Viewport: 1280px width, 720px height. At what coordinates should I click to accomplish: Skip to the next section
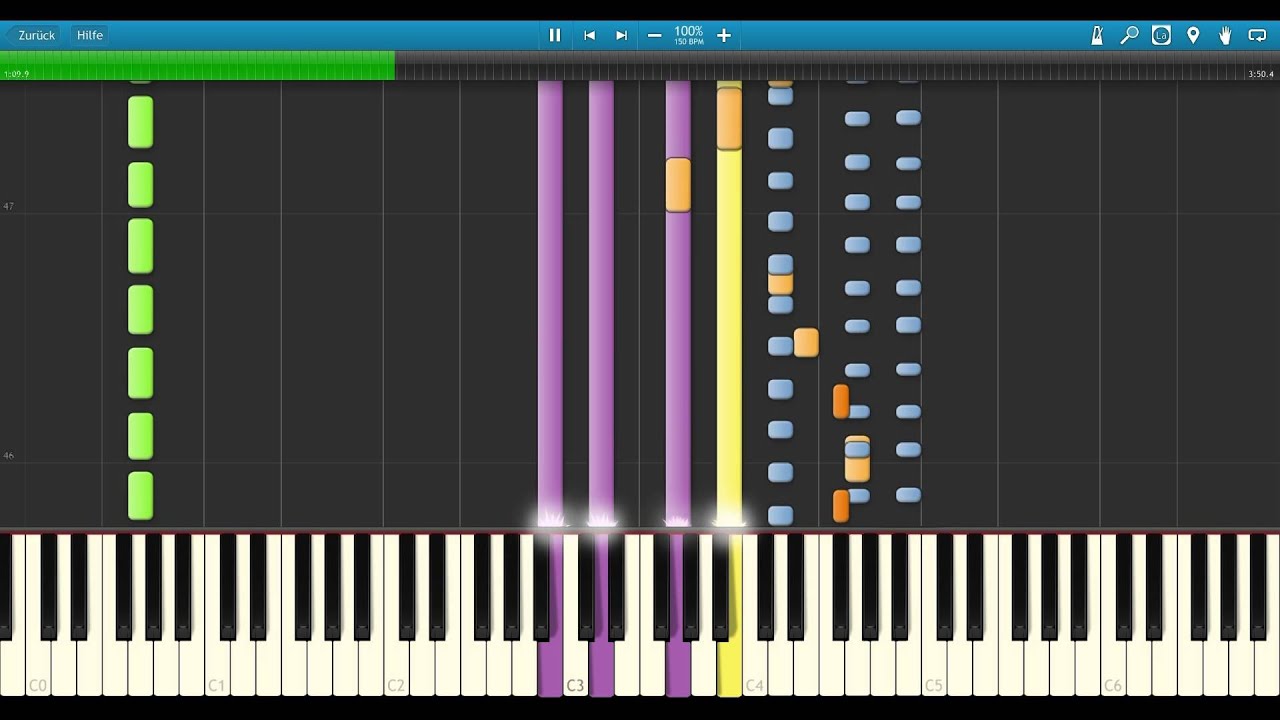[621, 35]
